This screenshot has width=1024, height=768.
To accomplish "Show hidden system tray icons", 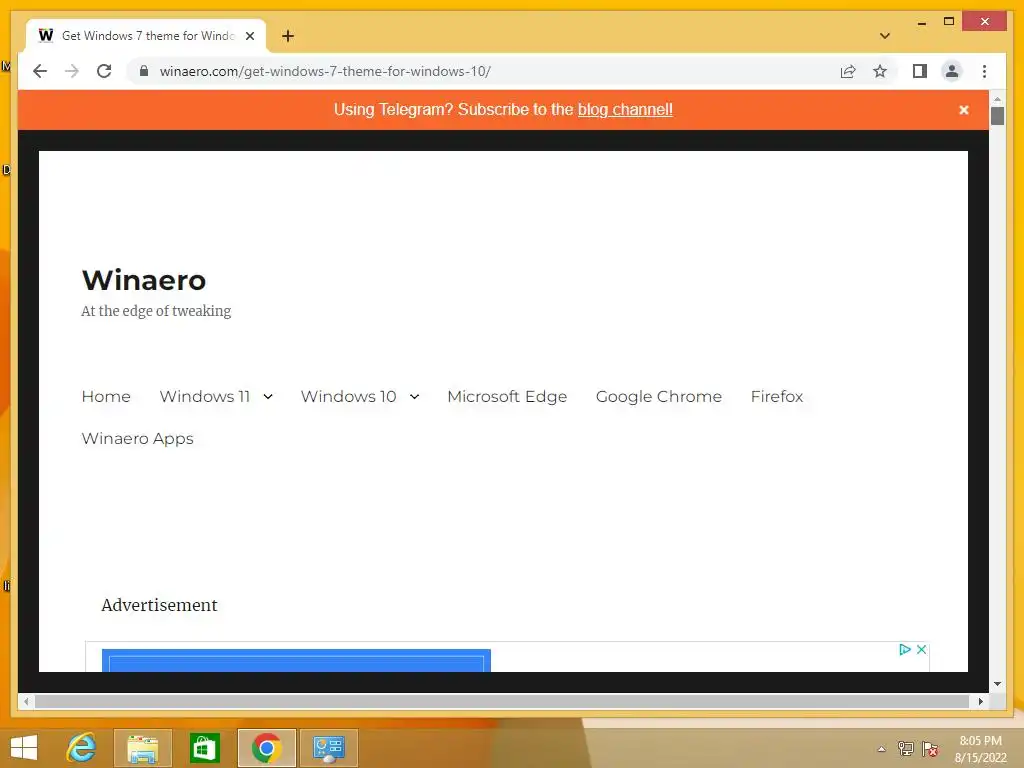I will pyautogui.click(x=881, y=749).
